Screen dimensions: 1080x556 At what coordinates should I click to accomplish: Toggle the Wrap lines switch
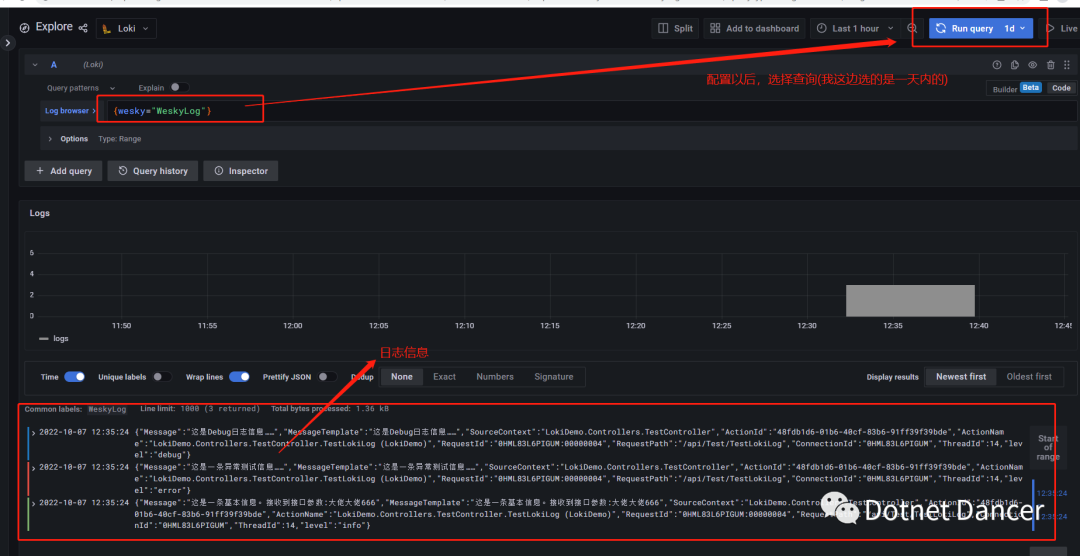(x=239, y=377)
